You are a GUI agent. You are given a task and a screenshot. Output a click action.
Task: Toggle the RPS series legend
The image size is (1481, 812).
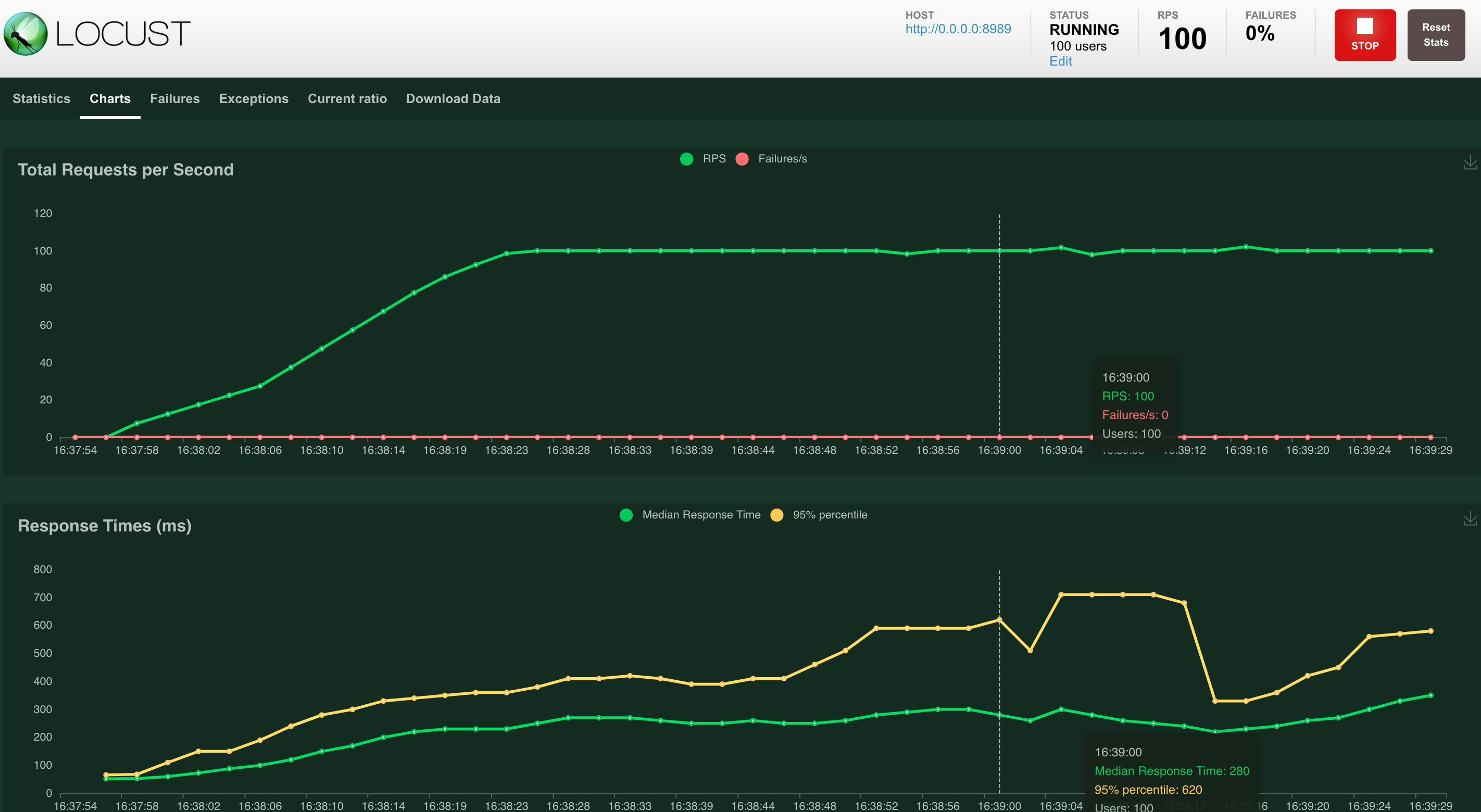point(714,159)
